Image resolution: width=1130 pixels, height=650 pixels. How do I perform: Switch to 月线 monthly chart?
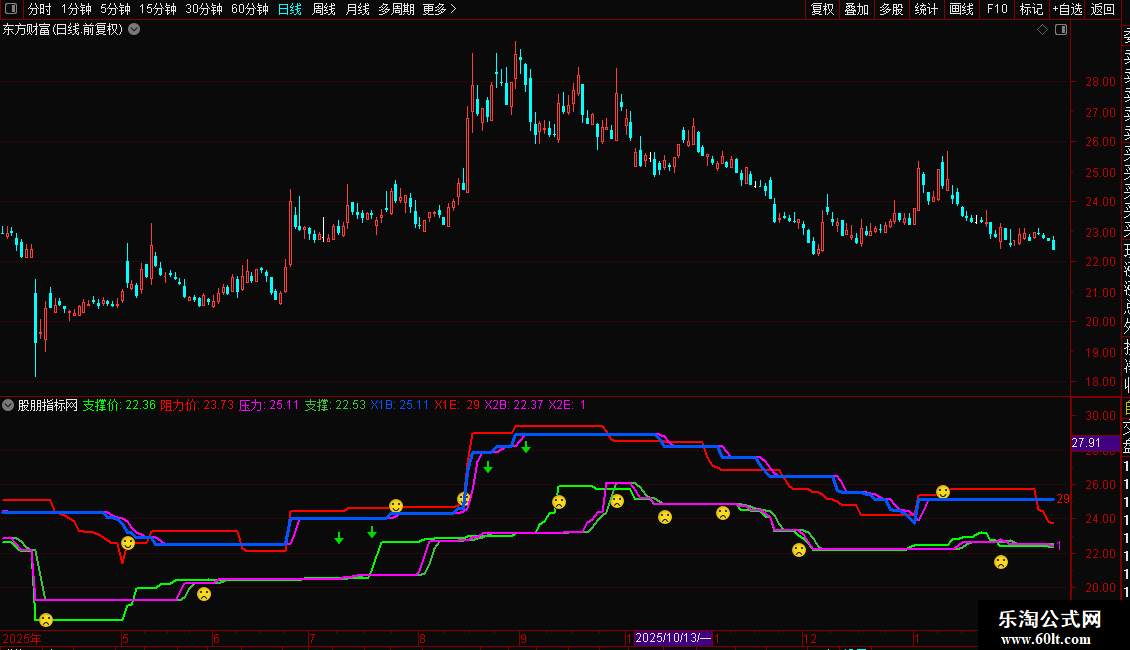pyautogui.click(x=357, y=9)
